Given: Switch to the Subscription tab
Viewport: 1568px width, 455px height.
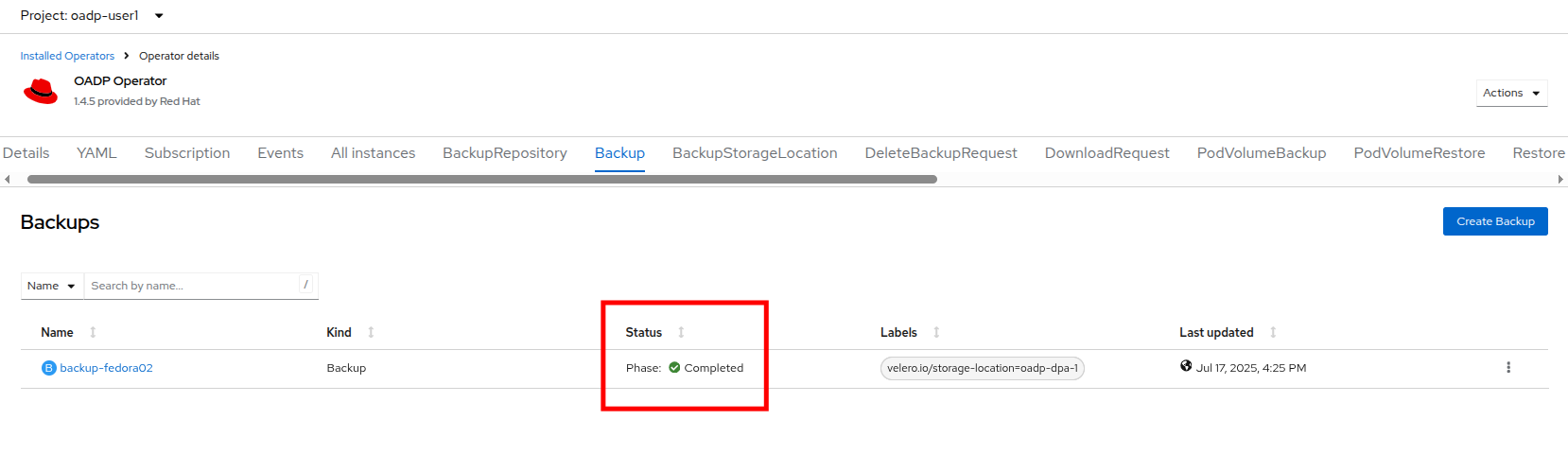Looking at the screenshot, I should coord(187,153).
